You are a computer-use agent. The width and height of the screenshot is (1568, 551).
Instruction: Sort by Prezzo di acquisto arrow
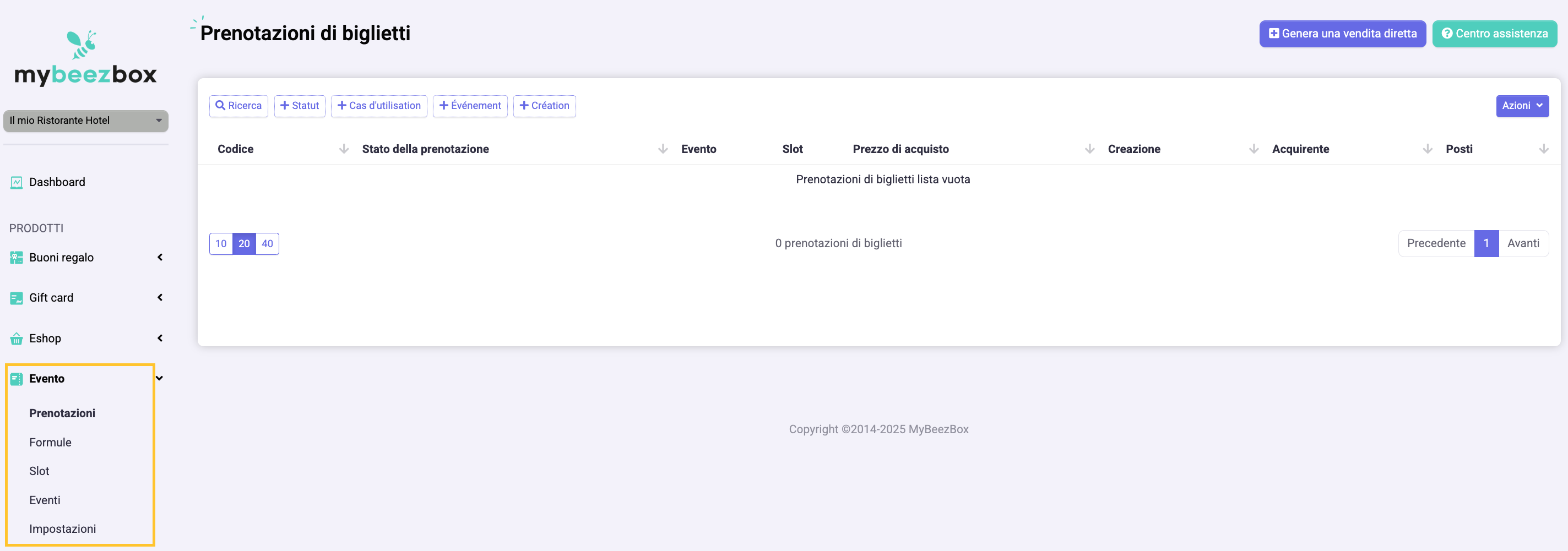pos(1089,149)
